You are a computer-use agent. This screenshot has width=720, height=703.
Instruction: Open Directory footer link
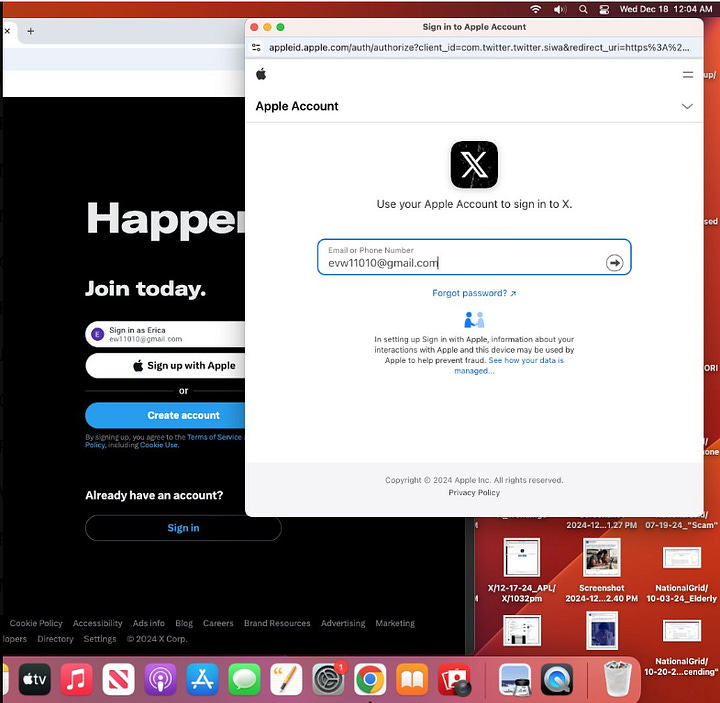point(55,639)
